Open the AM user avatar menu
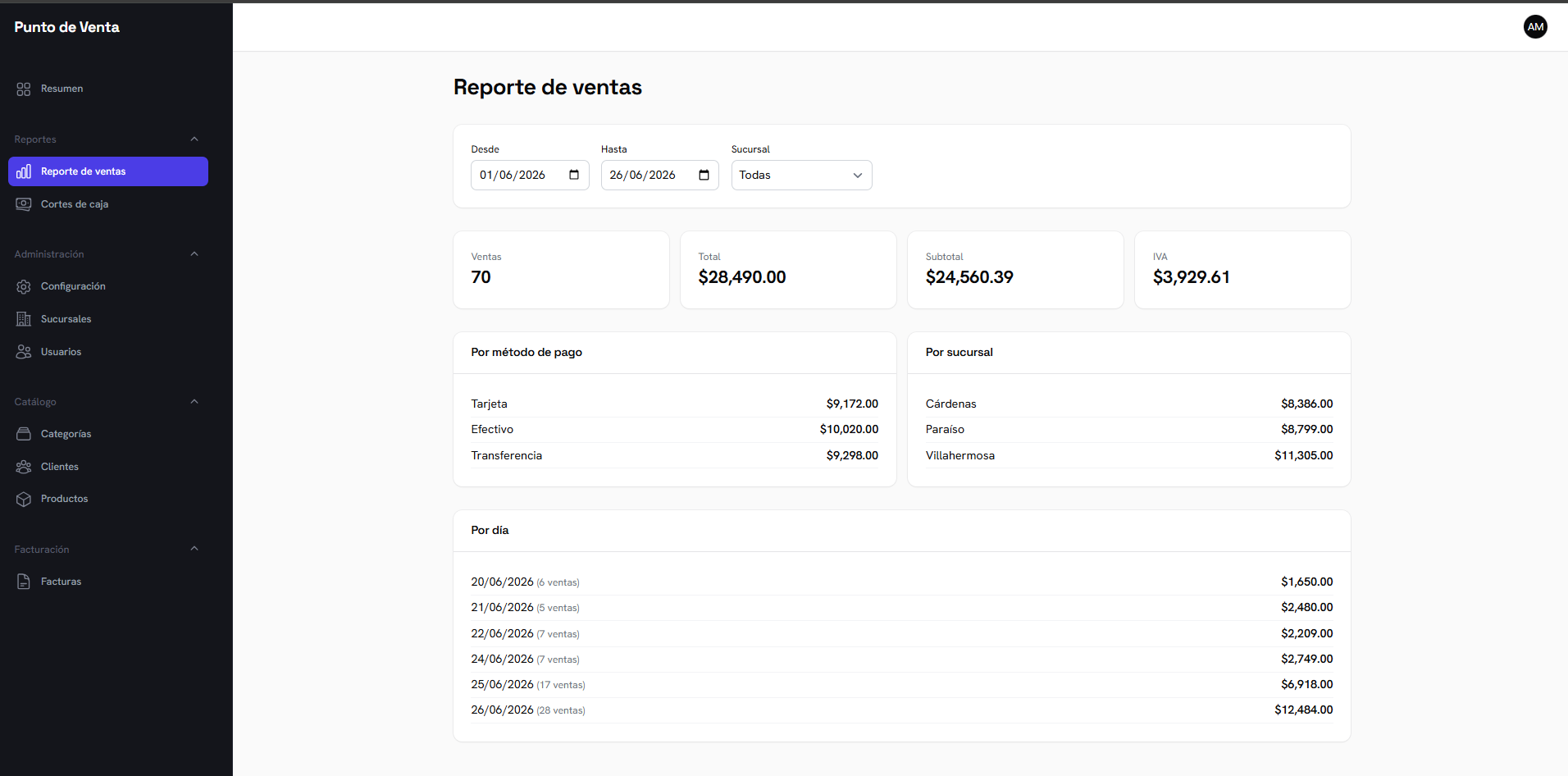 pos(1535,27)
